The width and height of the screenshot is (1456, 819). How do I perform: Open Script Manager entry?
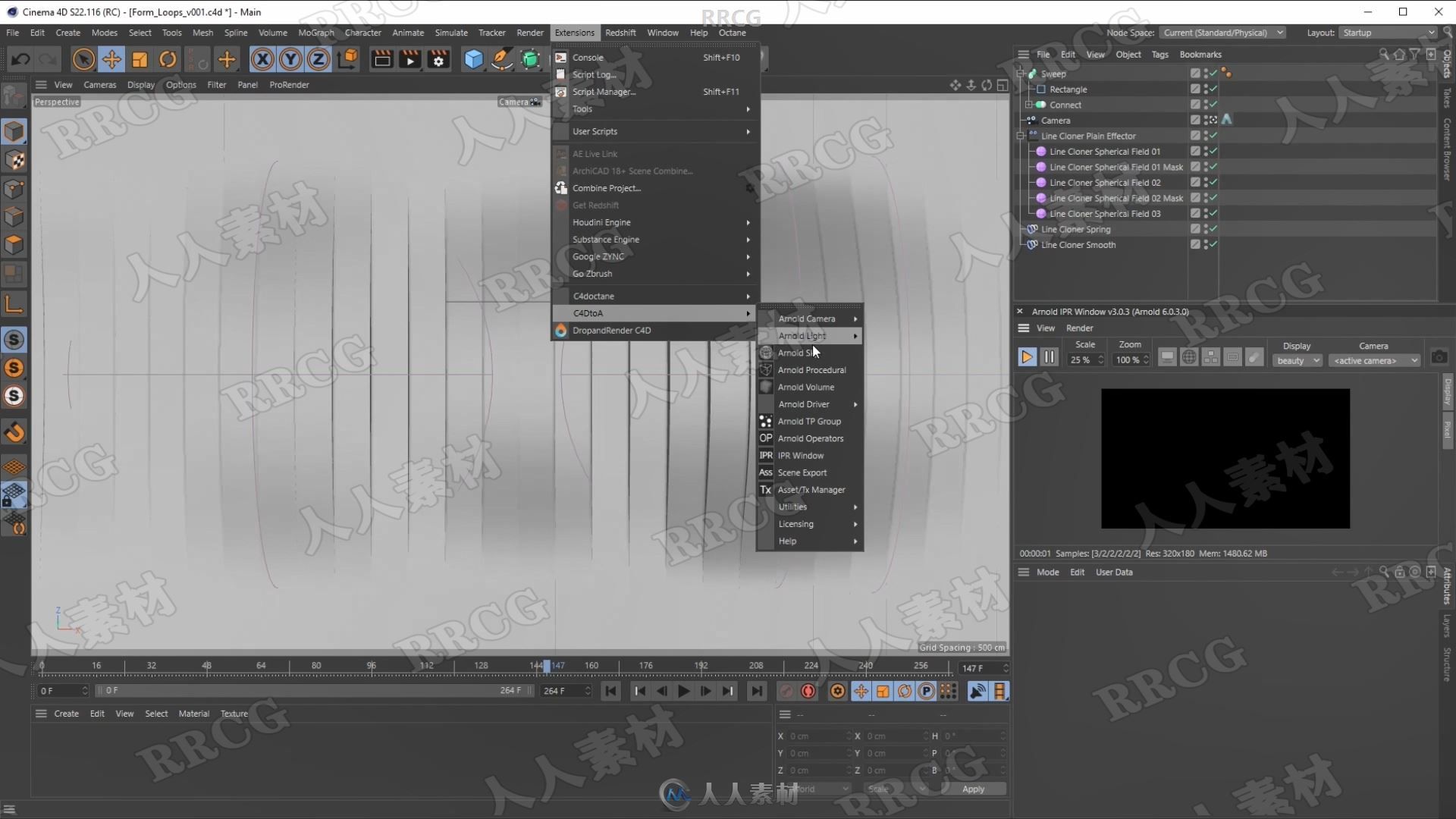[655, 92]
